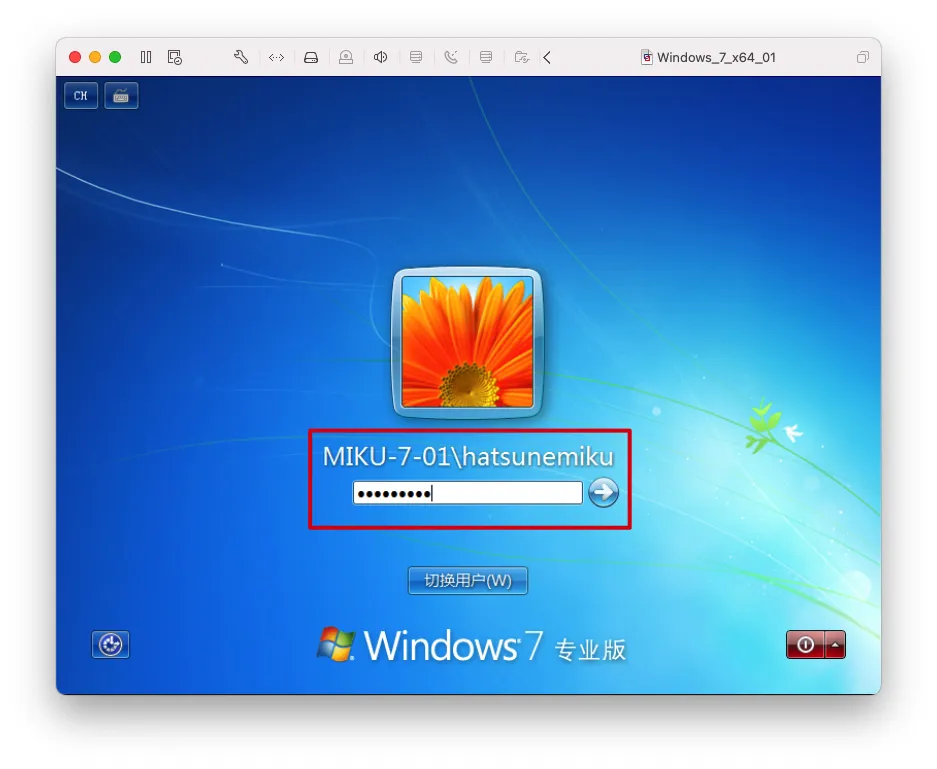Take a snapshot of the VM

(174, 57)
